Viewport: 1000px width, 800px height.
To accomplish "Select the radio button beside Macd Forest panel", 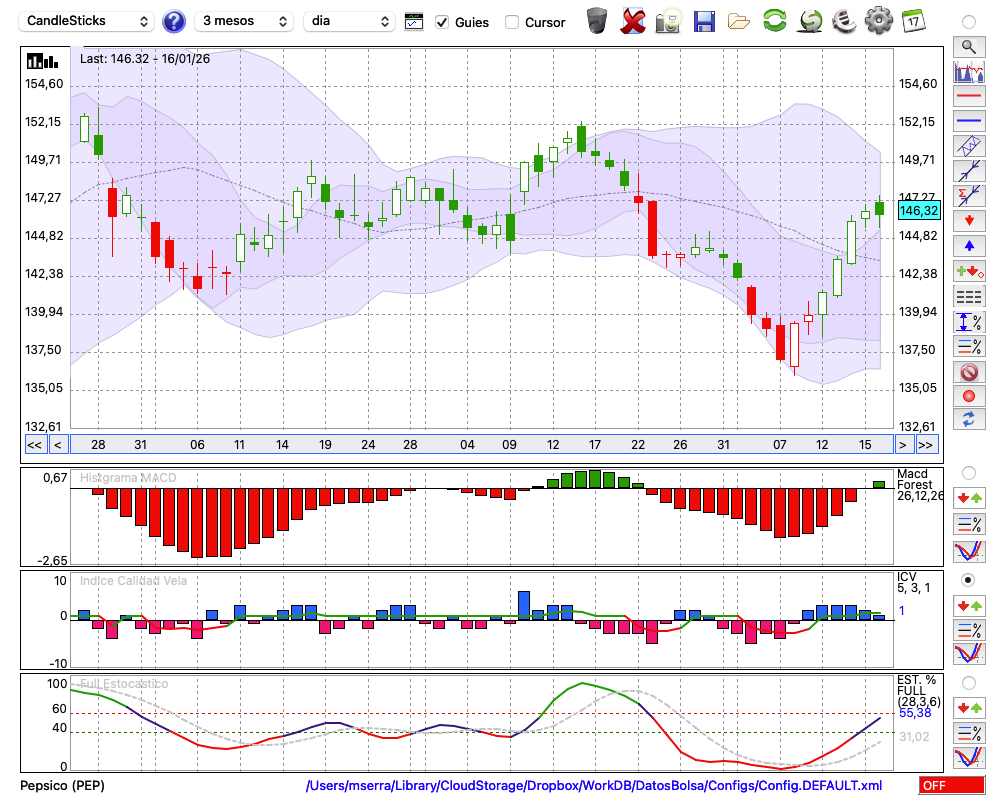I will [968, 472].
